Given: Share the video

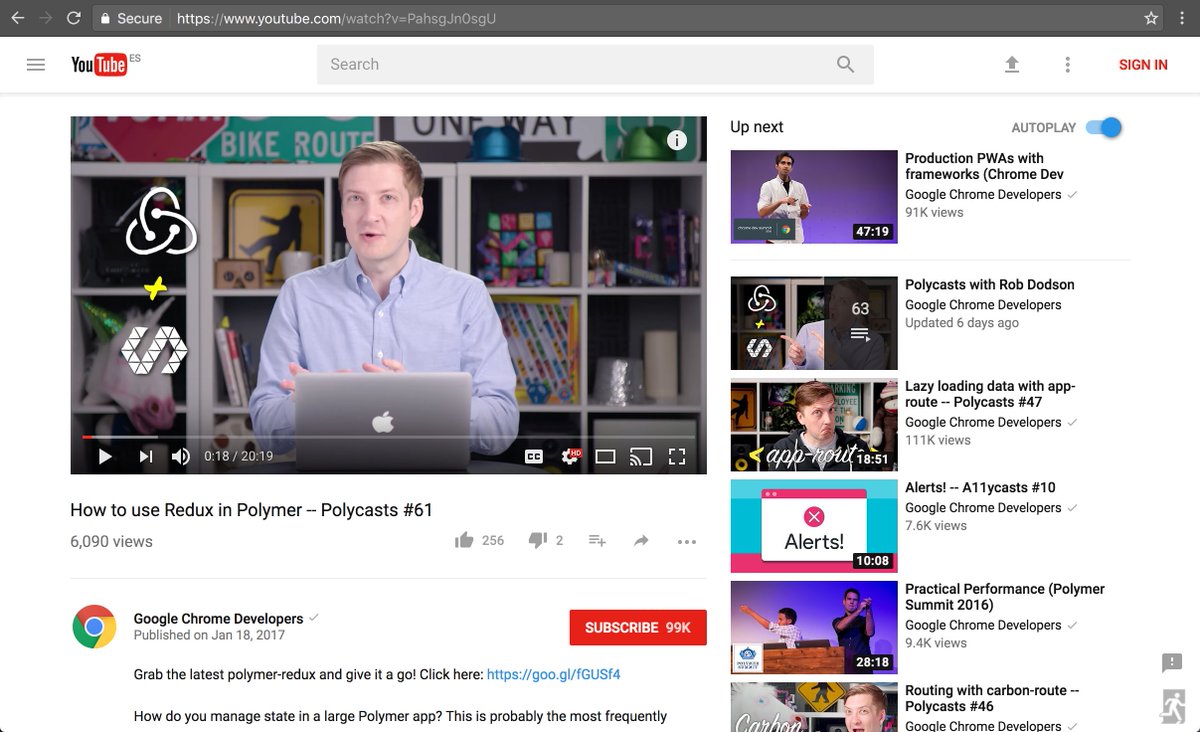Looking at the screenshot, I should tap(641, 540).
